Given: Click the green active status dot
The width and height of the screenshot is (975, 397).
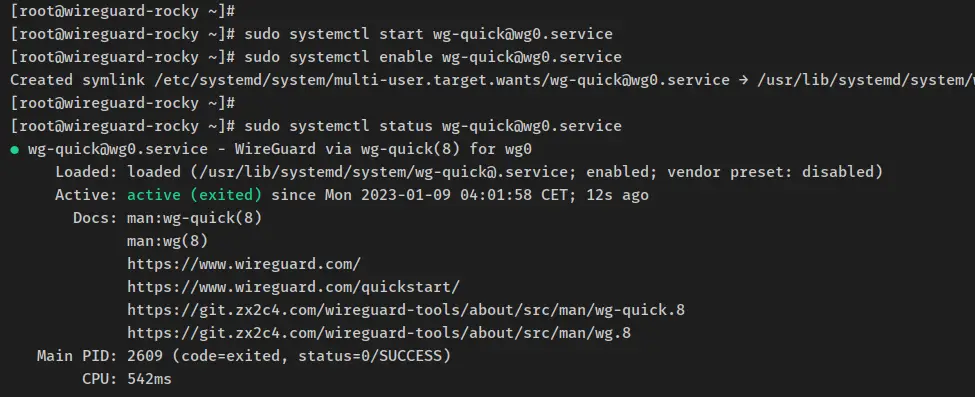Looking at the screenshot, I should point(14,149).
